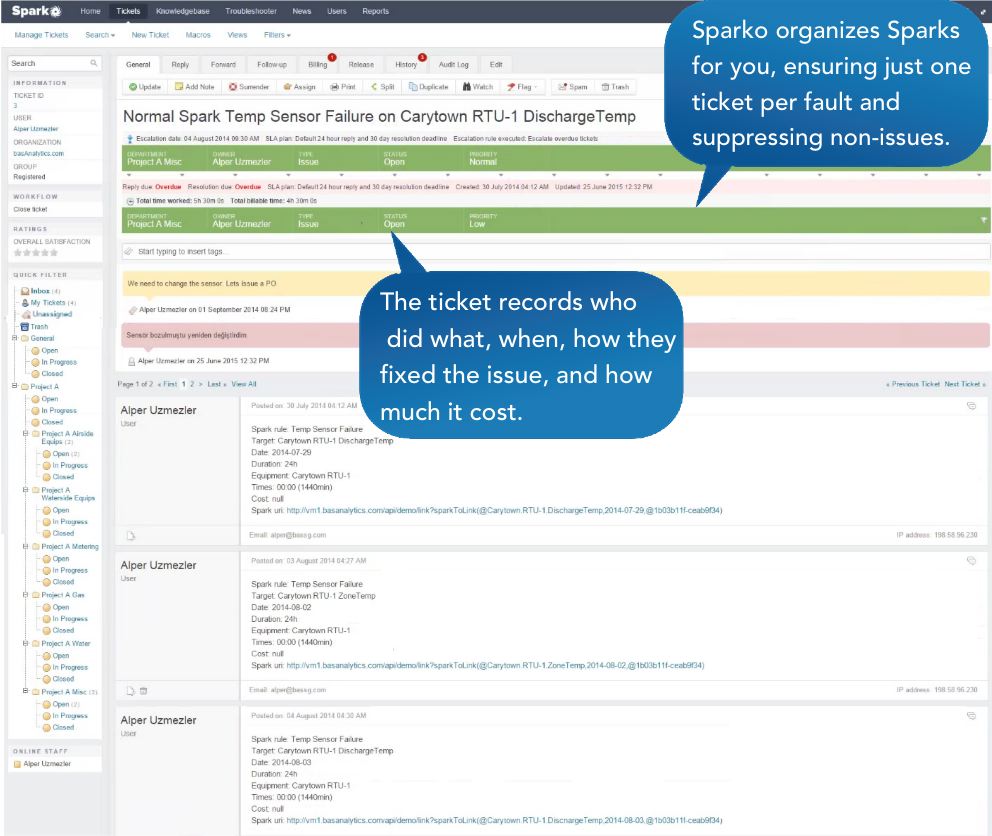Click the Add Note toolbar icon
The image size is (992, 836).
point(179,87)
